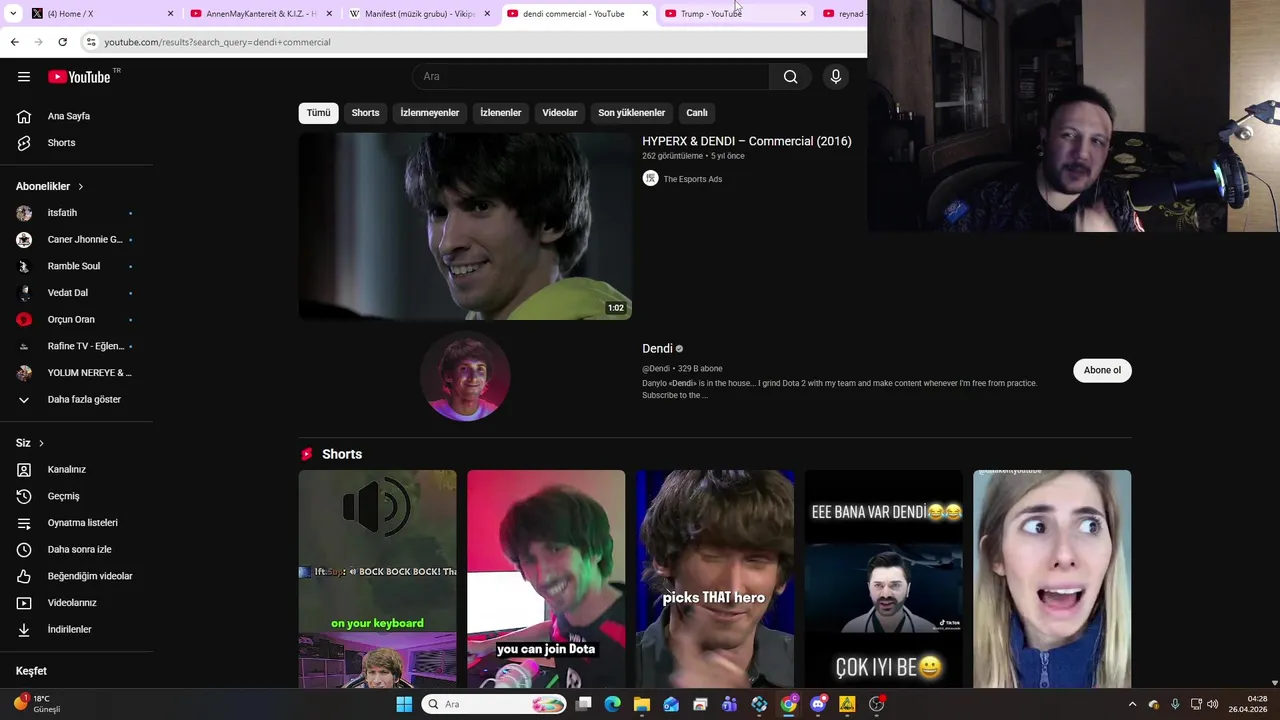Select the Tümü filter chip
The height and width of the screenshot is (720, 1280).
tap(318, 113)
